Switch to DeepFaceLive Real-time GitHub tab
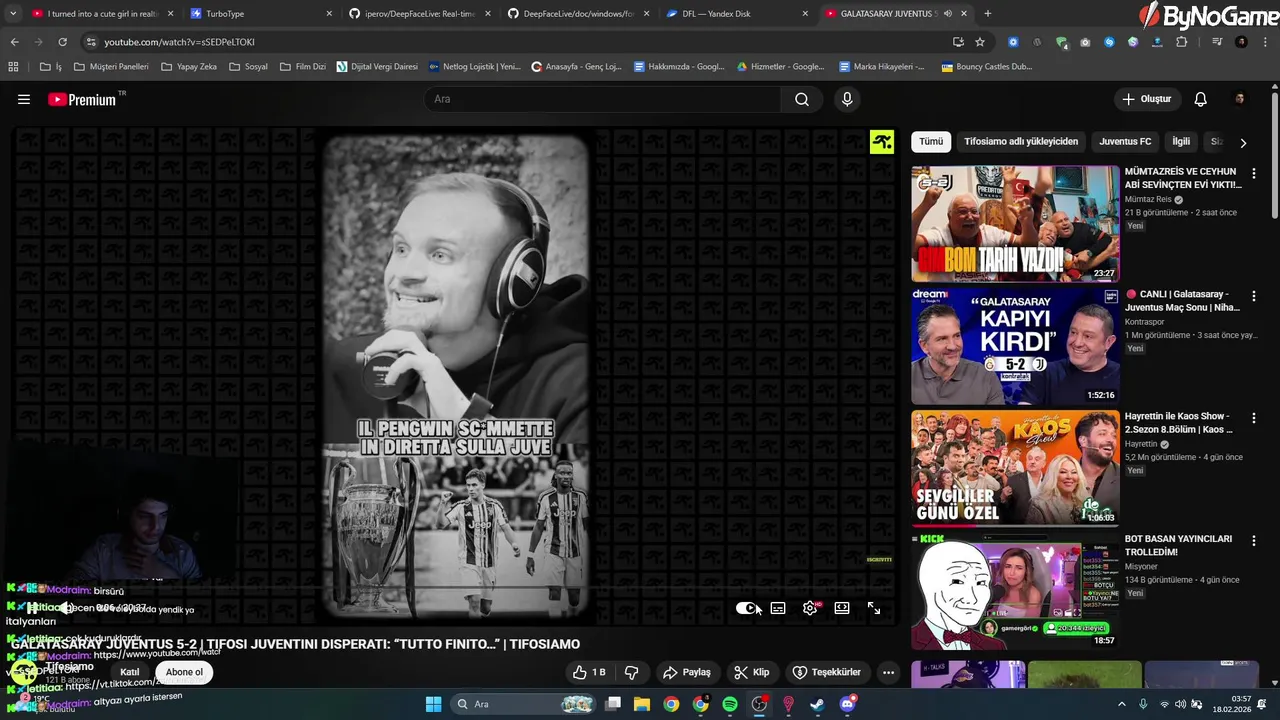 (420, 14)
